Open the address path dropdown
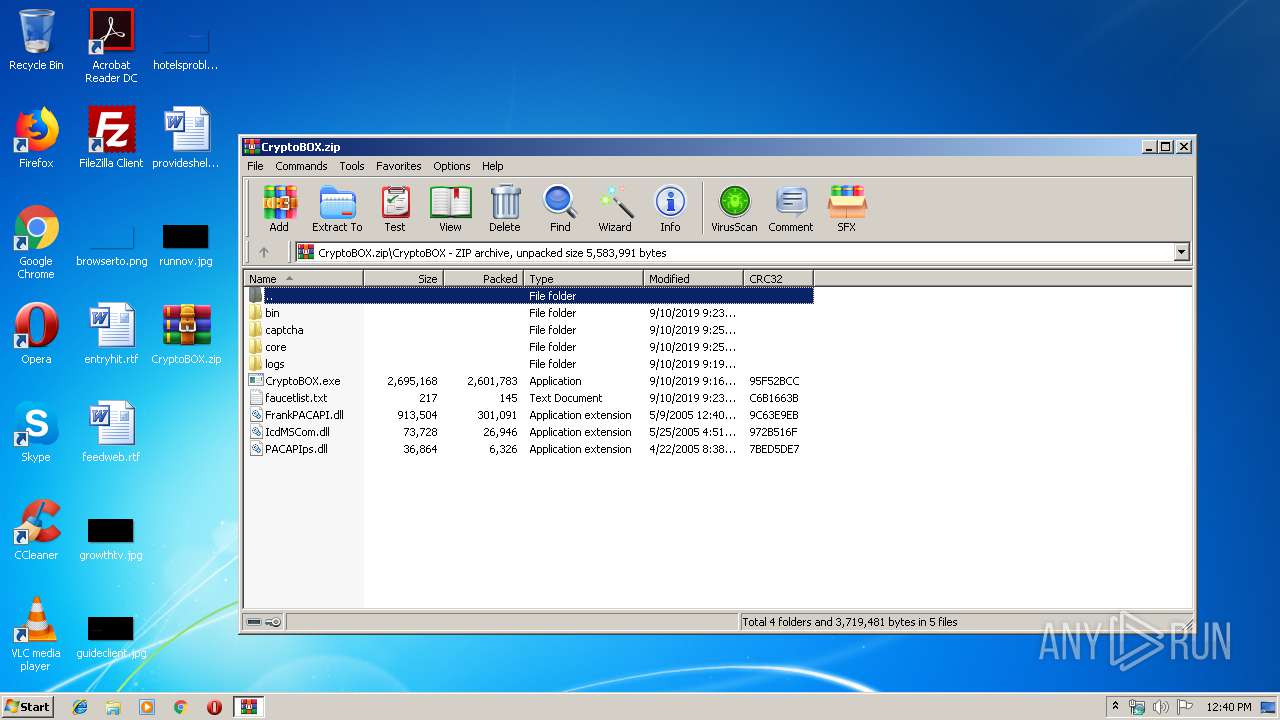Viewport: 1280px width, 720px height. 1182,253
